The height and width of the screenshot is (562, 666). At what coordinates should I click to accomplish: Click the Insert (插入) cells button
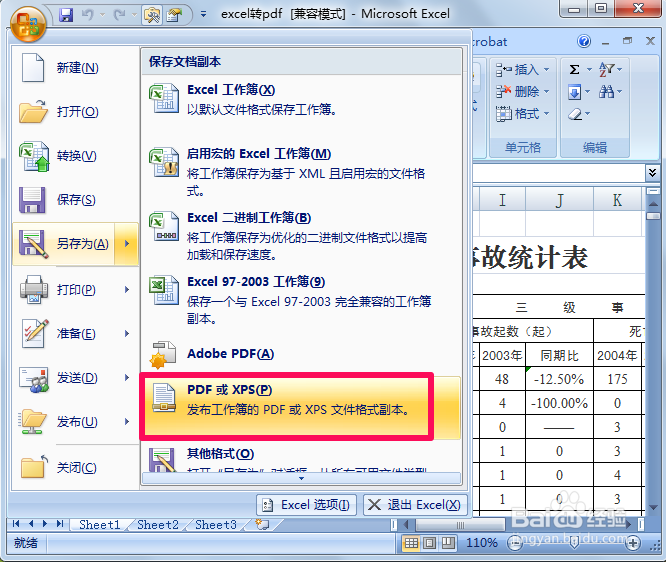(518, 69)
